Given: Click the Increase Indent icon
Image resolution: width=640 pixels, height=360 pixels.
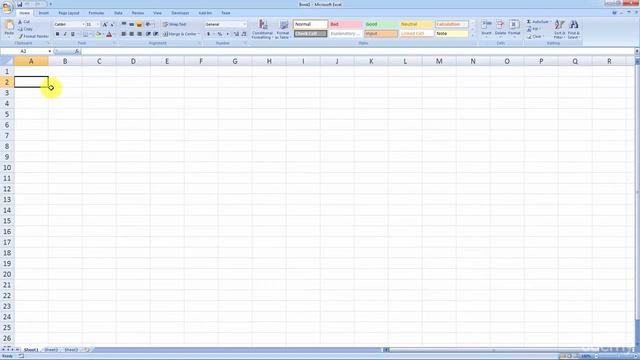Looking at the screenshot, I should [x=156, y=34].
